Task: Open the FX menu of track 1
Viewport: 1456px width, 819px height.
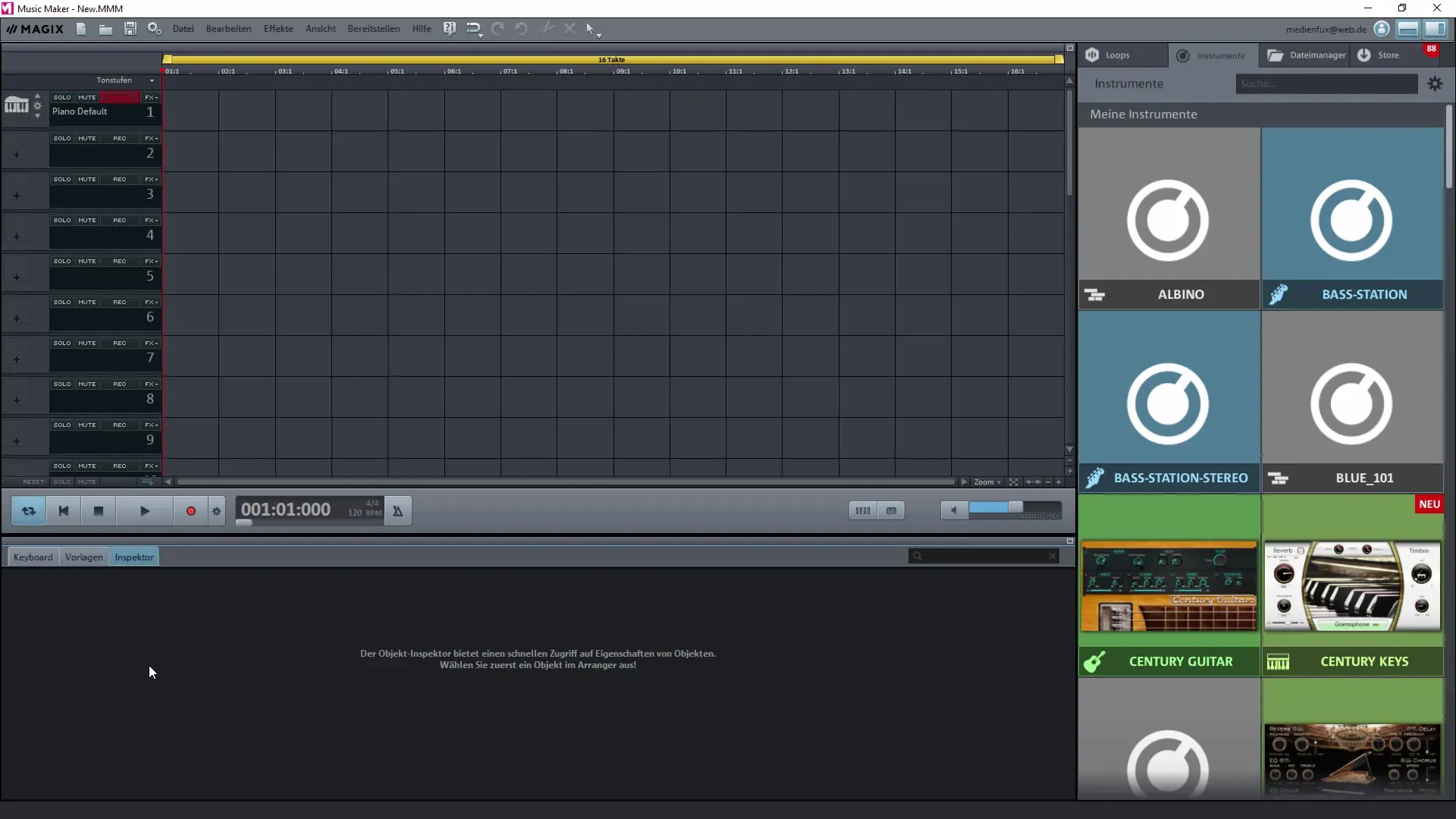Action: coord(151,97)
